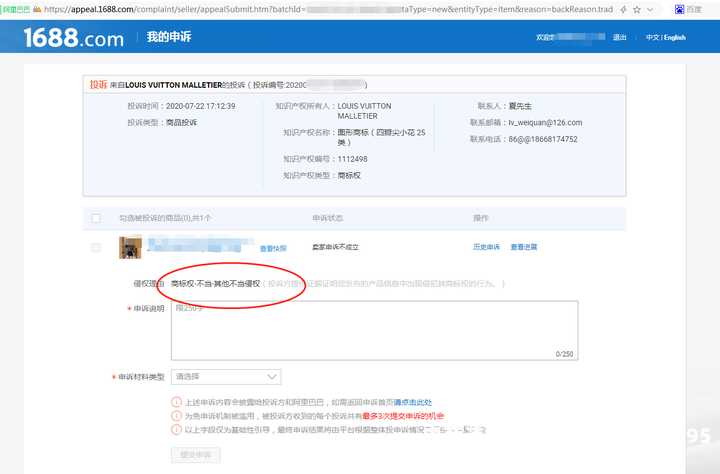Click 退出 to log out

tap(619, 37)
